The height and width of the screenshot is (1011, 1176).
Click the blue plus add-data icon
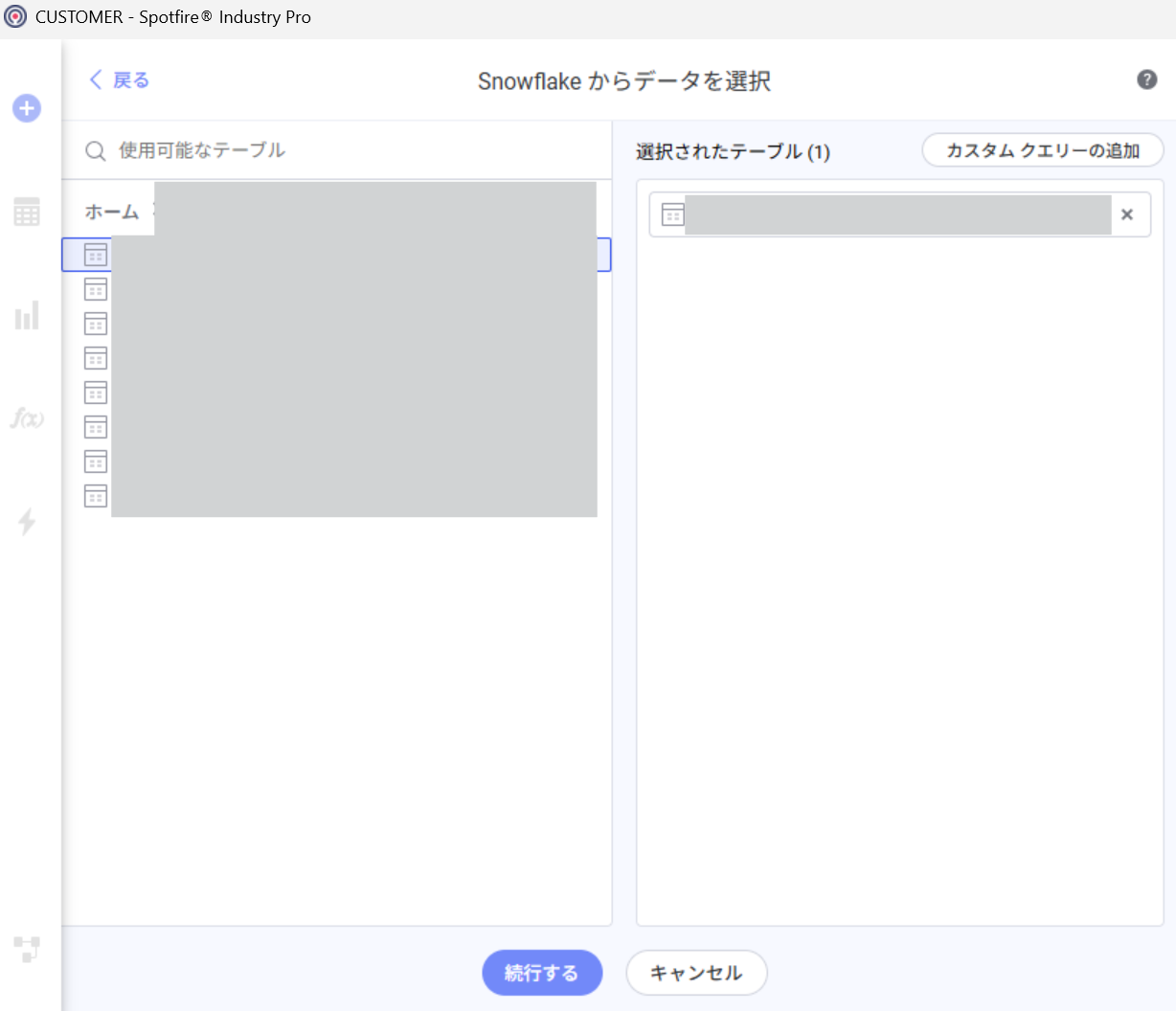pyautogui.click(x=27, y=108)
